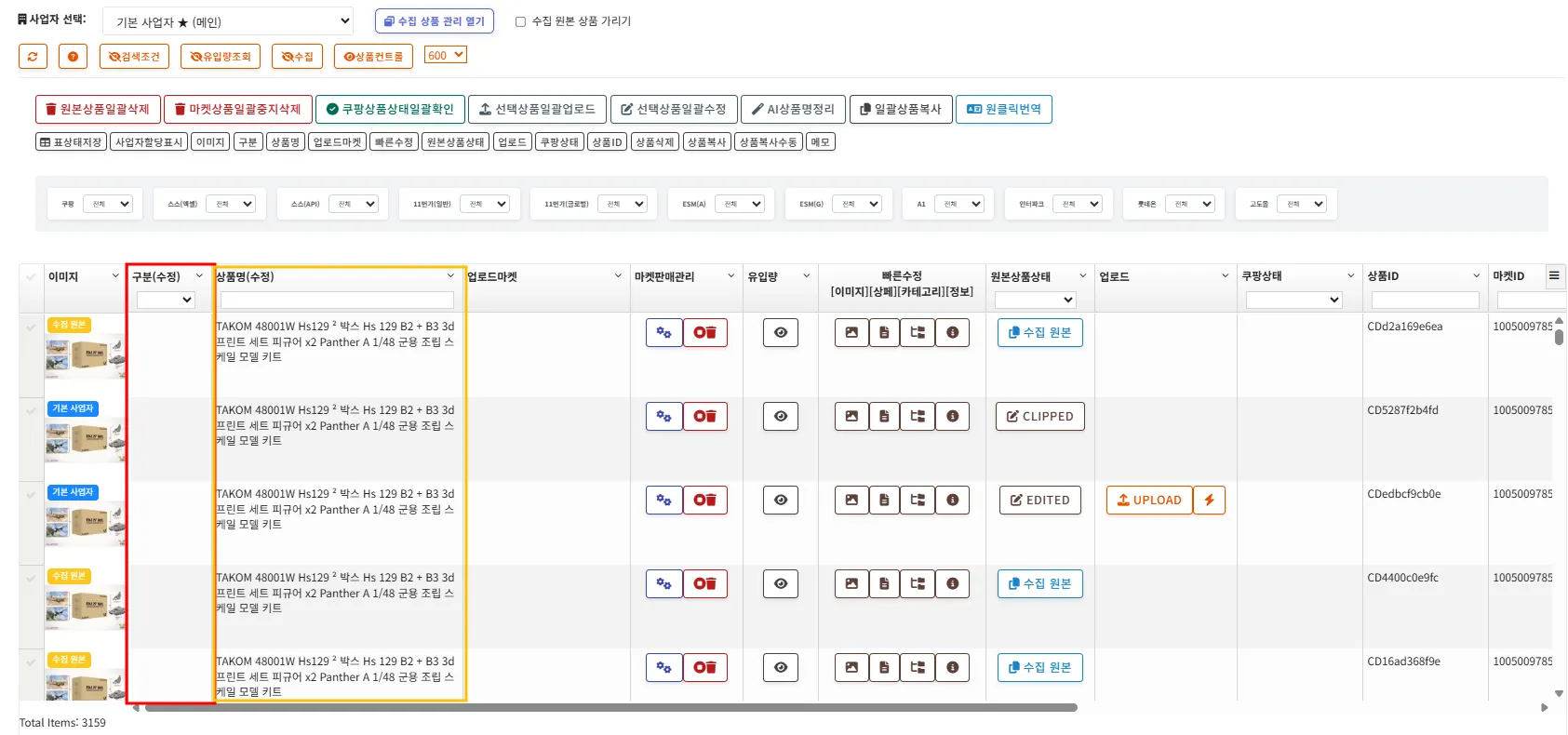Open info icon for row CD16ad368f9e

pos(952,667)
